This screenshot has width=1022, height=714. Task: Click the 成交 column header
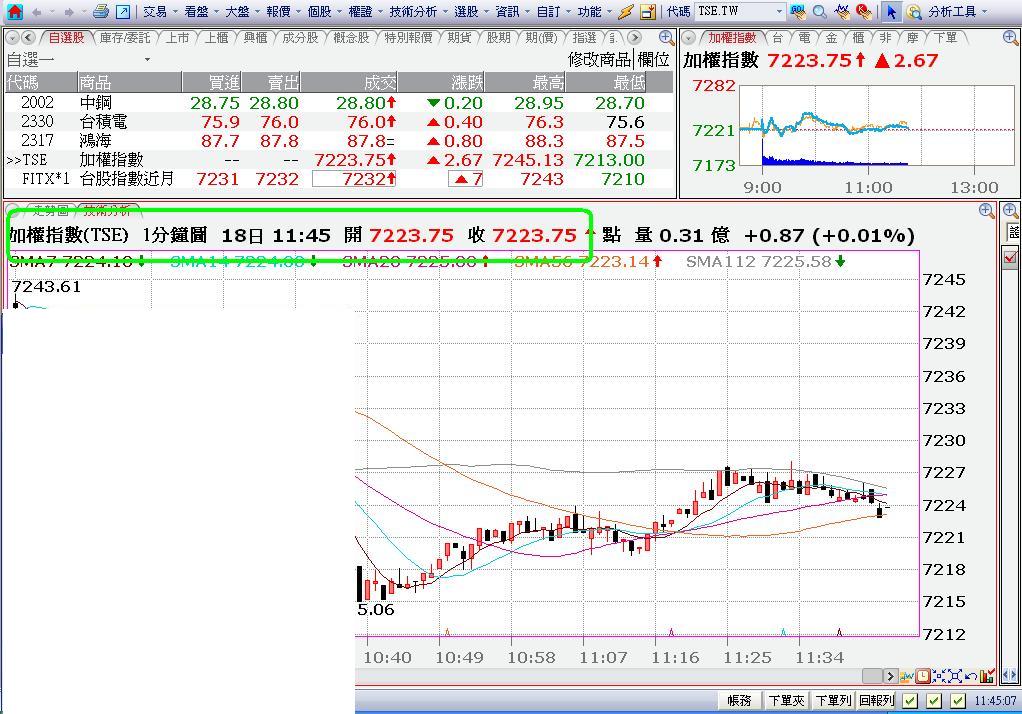pyautogui.click(x=350, y=83)
